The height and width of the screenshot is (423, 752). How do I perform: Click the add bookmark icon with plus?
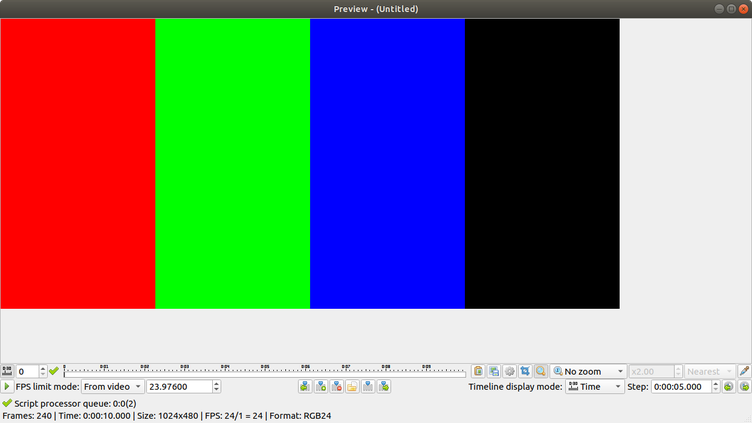point(321,387)
